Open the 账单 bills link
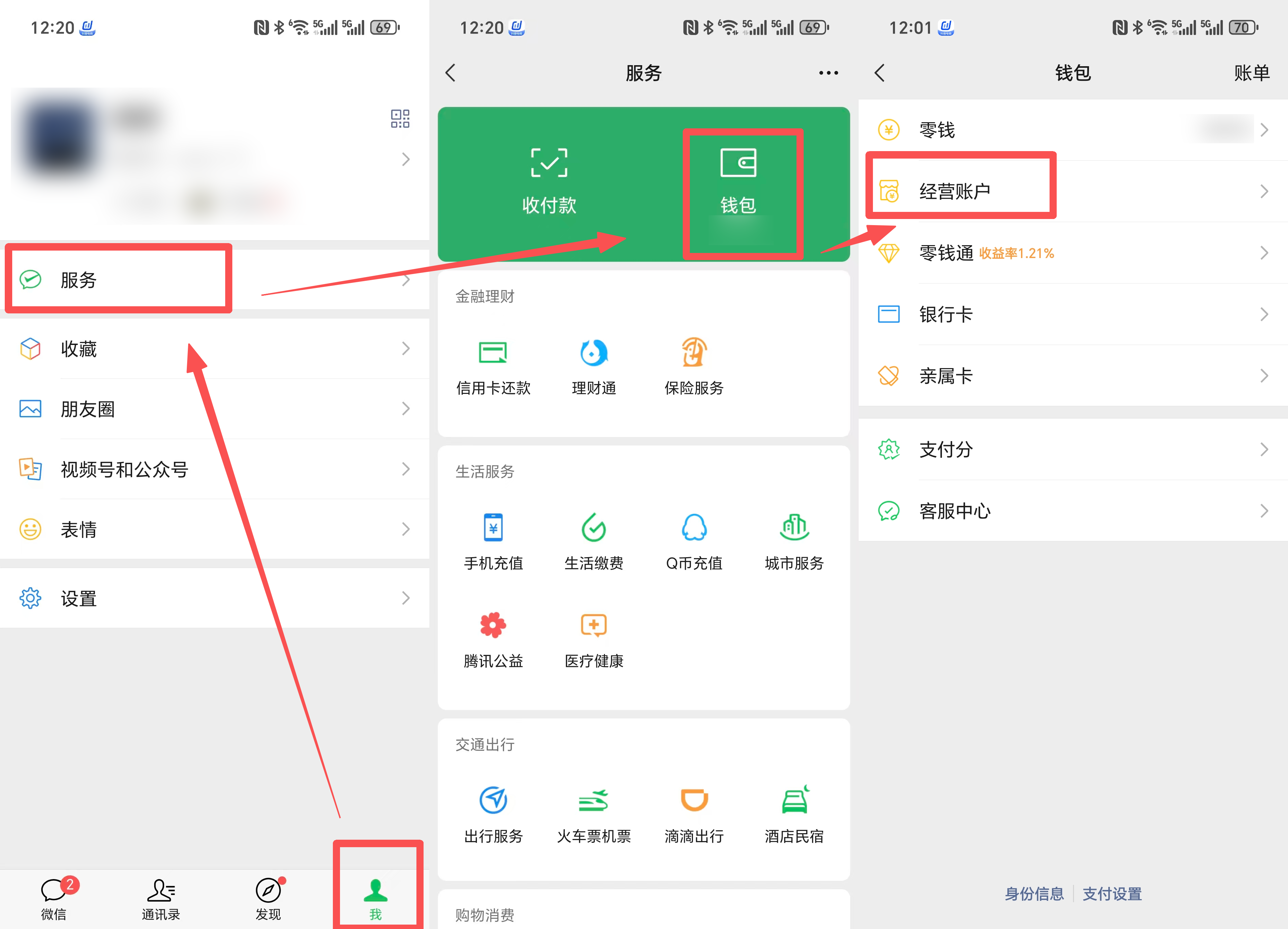 click(x=1251, y=73)
